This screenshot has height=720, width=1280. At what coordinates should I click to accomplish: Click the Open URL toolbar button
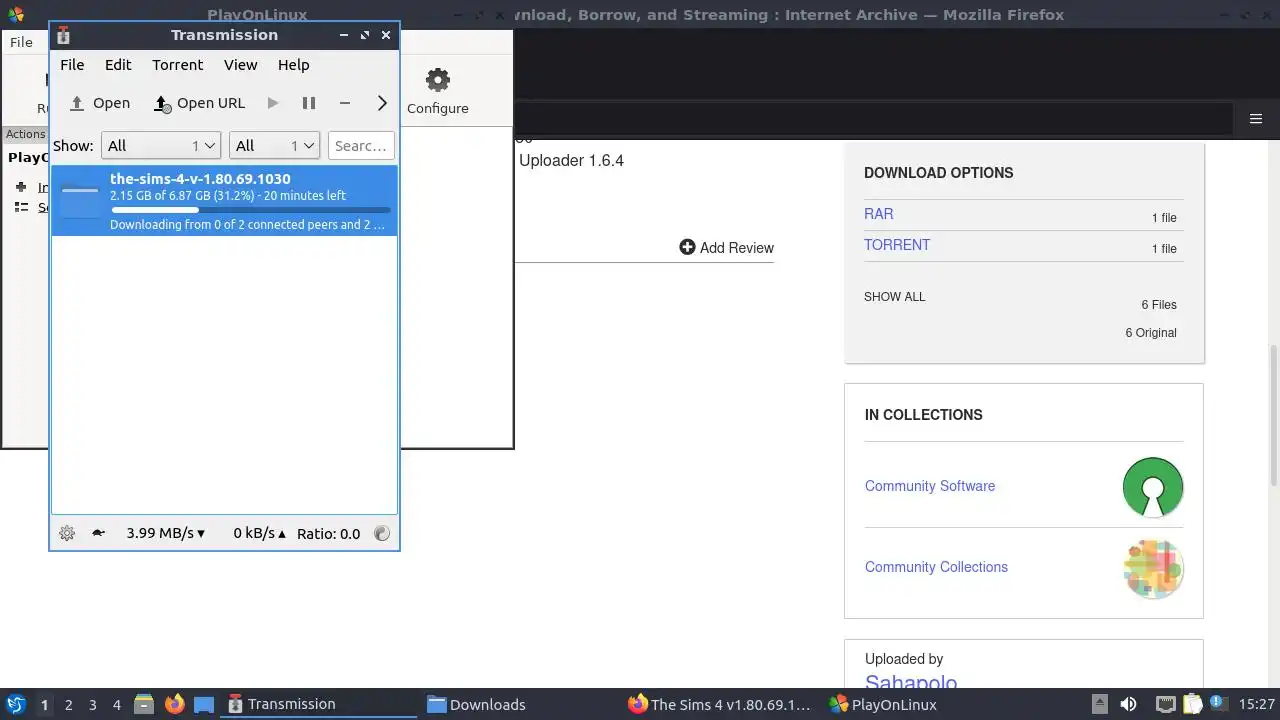[199, 103]
